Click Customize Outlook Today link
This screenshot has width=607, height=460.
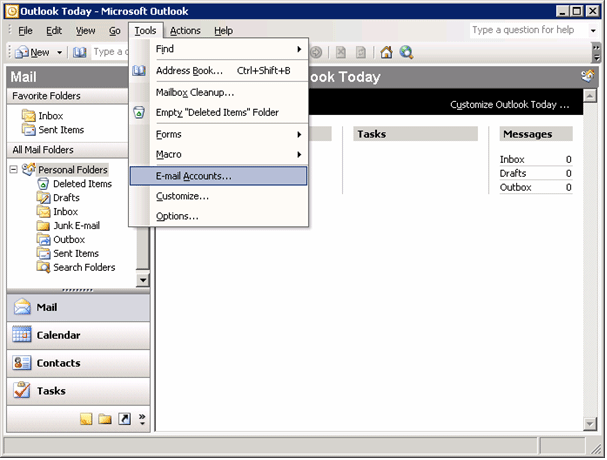click(509, 105)
